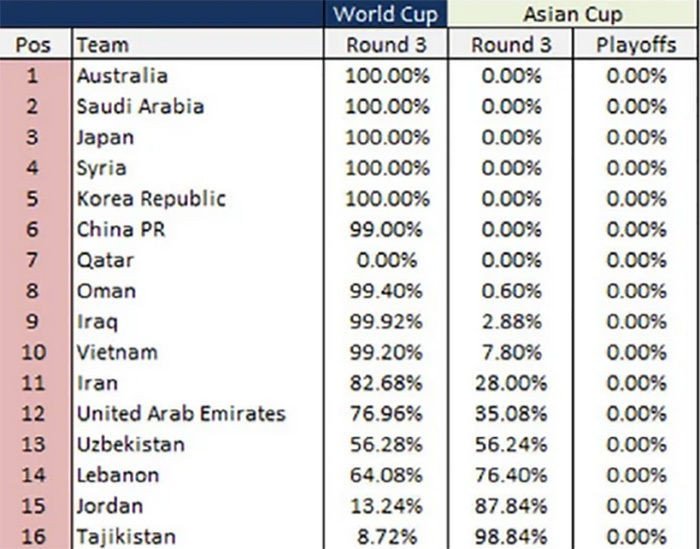Screen dimensions: 700x549
Task: Click the World Cup header cell
Action: (x=385, y=14)
